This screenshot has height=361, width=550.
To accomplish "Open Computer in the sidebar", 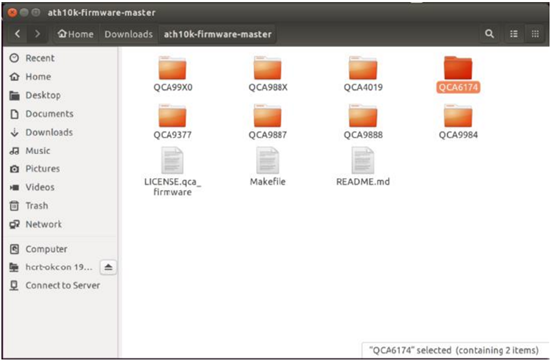I will point(59,249).
